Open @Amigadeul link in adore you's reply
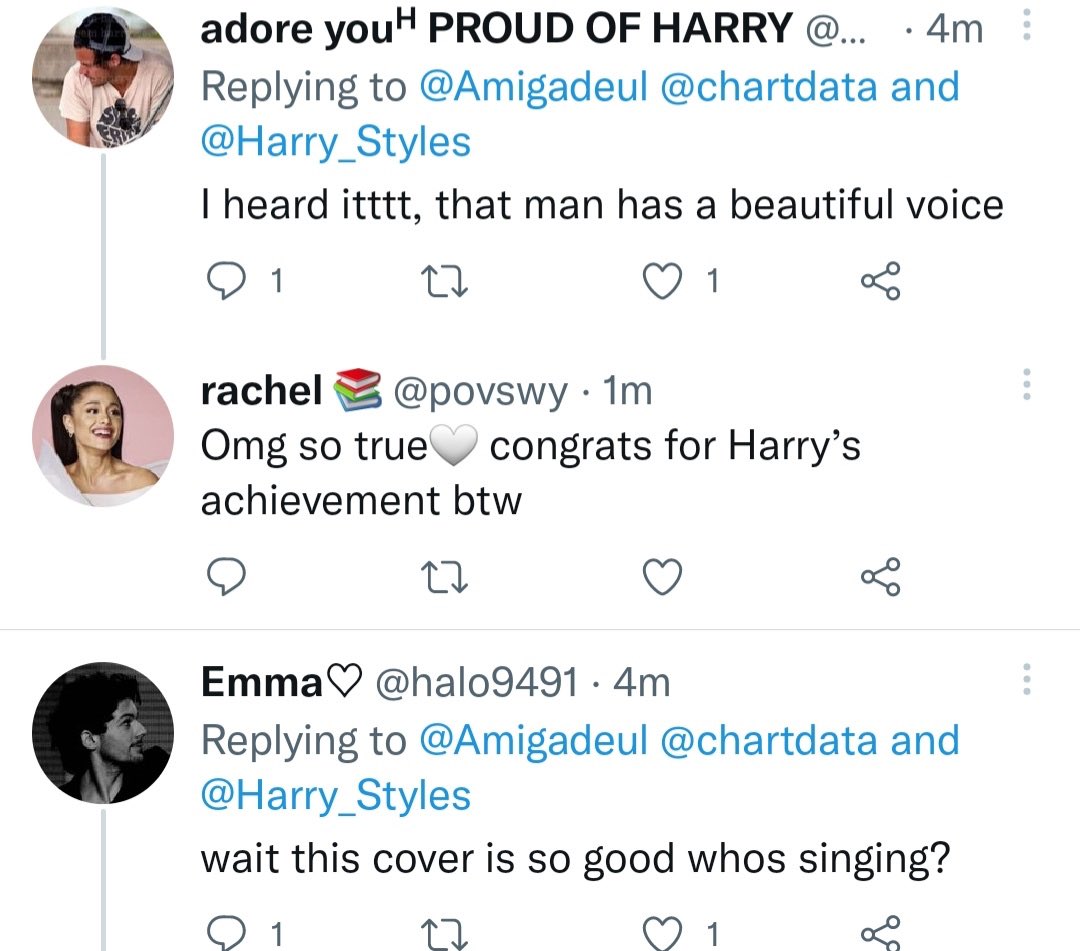1080x951 pixels. (x=534, y=87)
